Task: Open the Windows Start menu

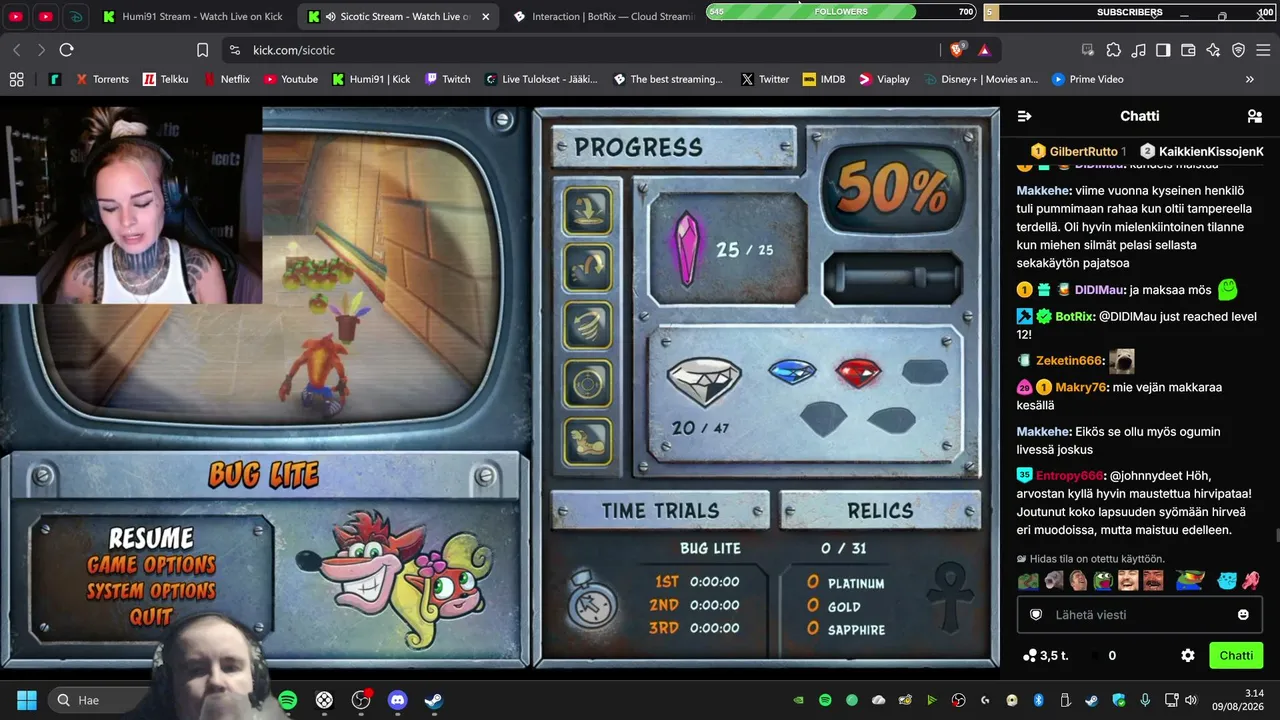Action: coord(27,700)
